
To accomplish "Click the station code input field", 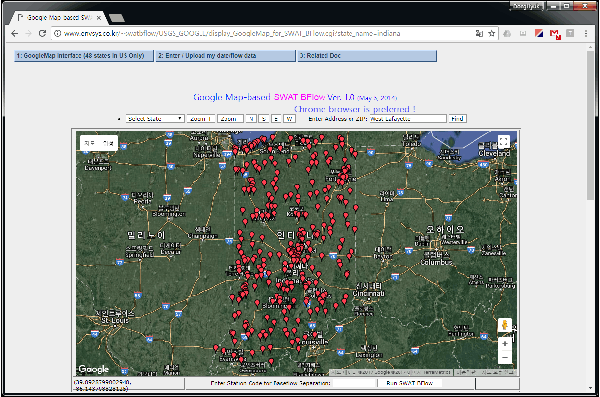I will pyautogui.click(x=354, y=383).
